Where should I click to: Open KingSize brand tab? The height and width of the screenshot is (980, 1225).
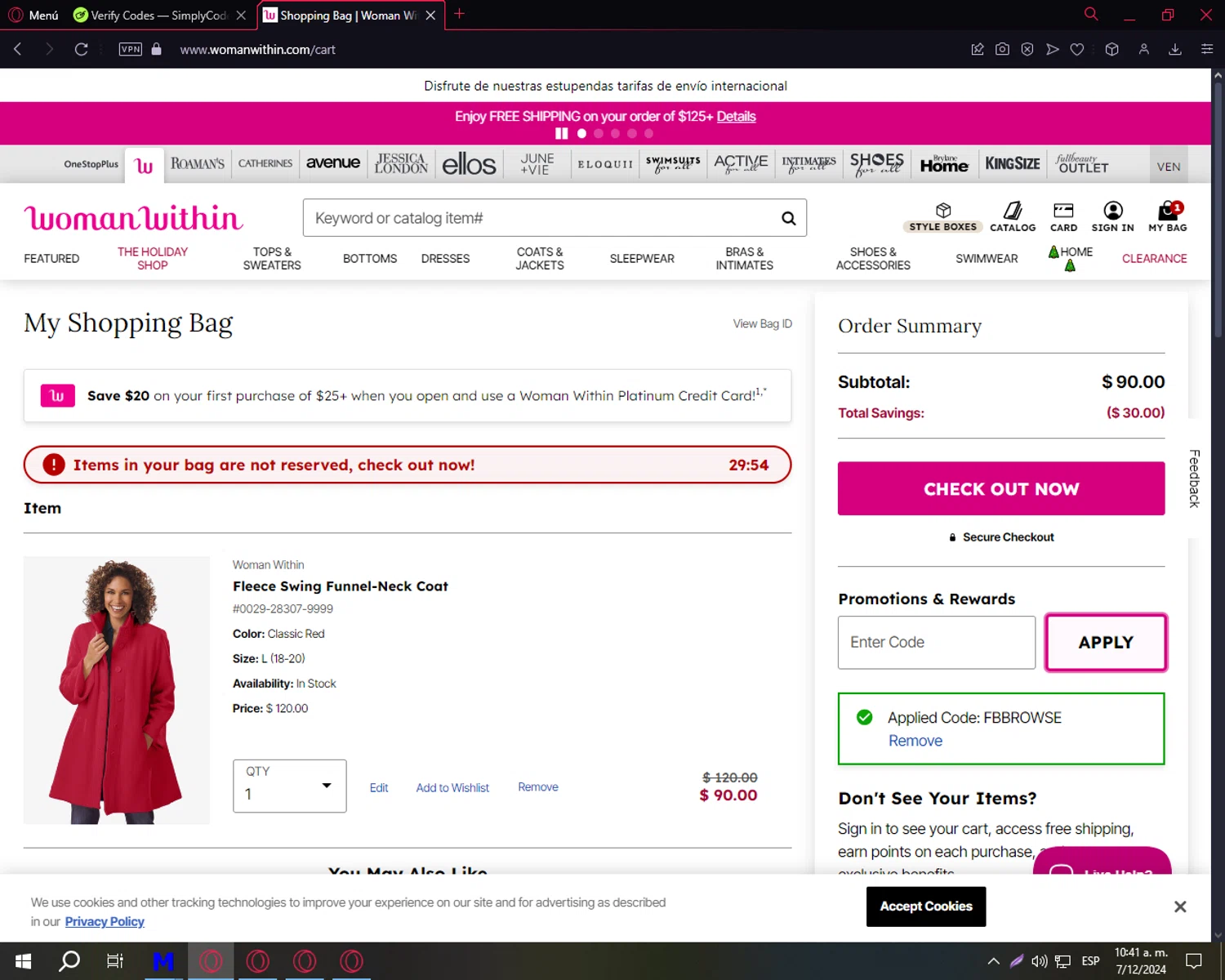coord(1013,163)
